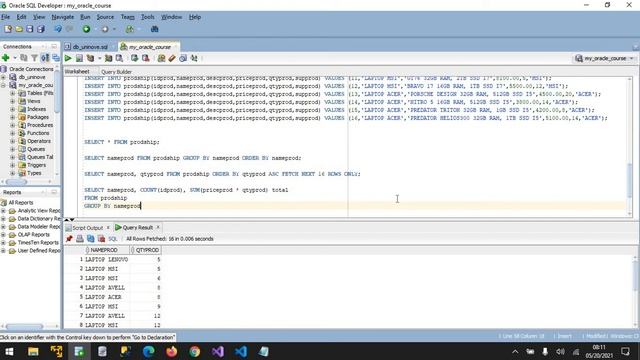Open the Navigate menu
This screenshot has width=640, height=360.
[62, 17]
